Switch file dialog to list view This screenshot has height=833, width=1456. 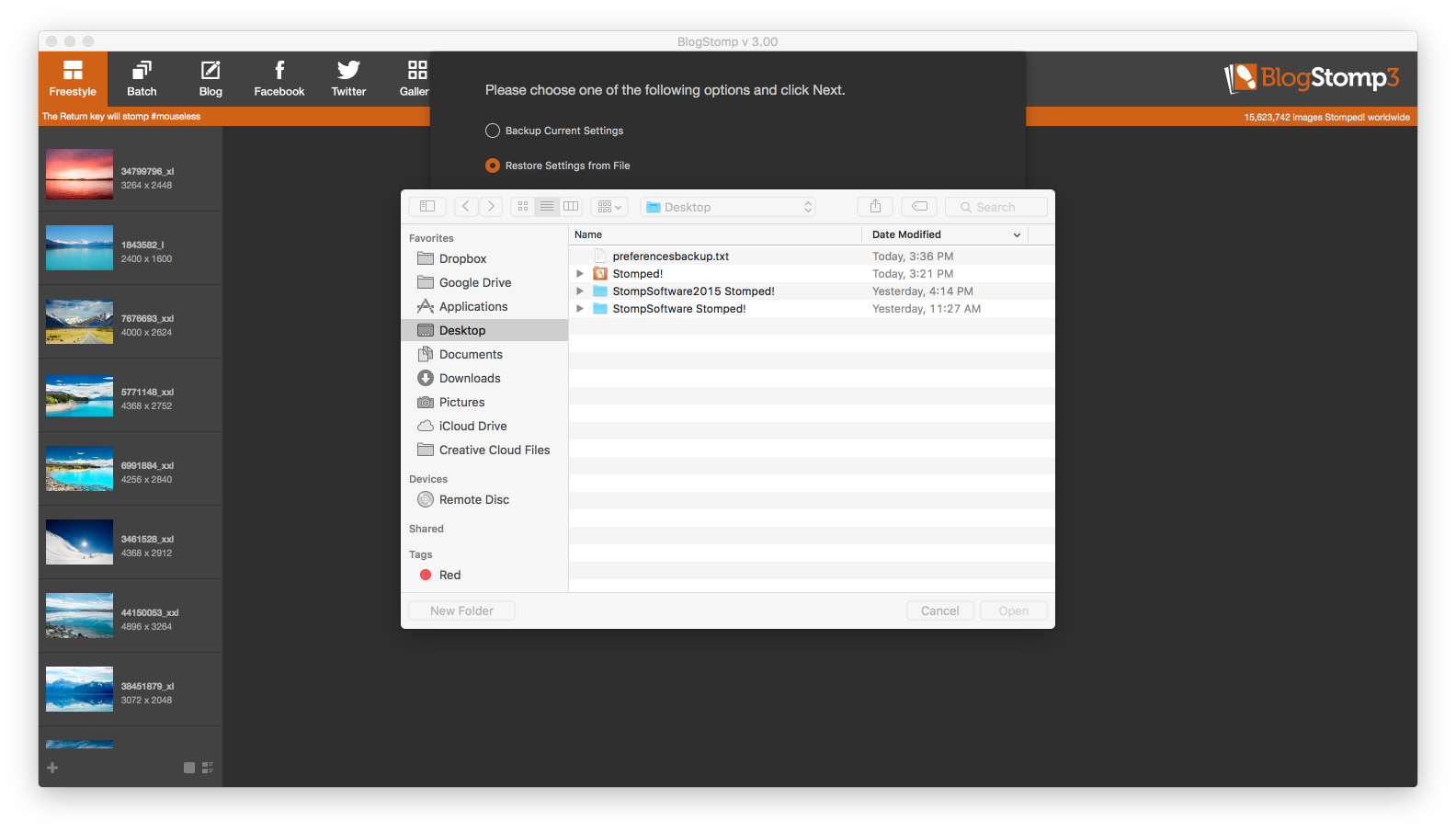coord(547,206)
